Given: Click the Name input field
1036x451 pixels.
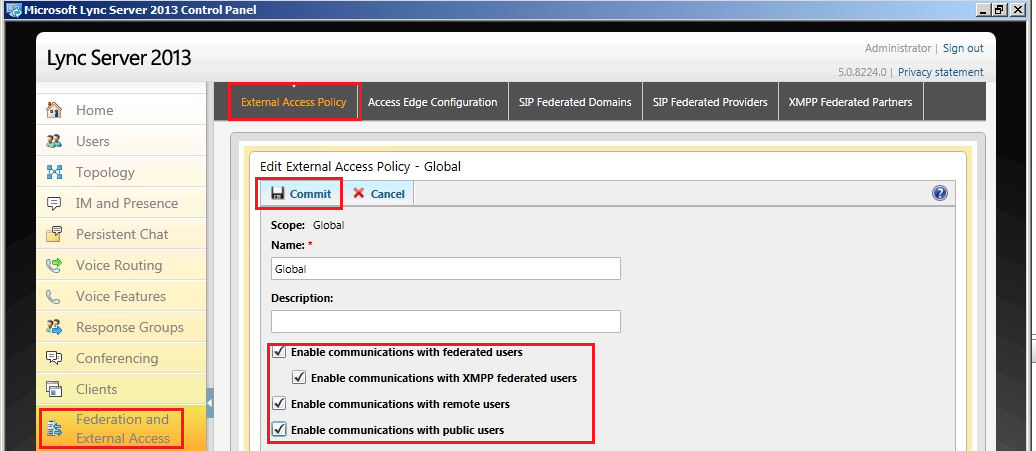Looking at the screenshot, I should (x=446, y=269).
